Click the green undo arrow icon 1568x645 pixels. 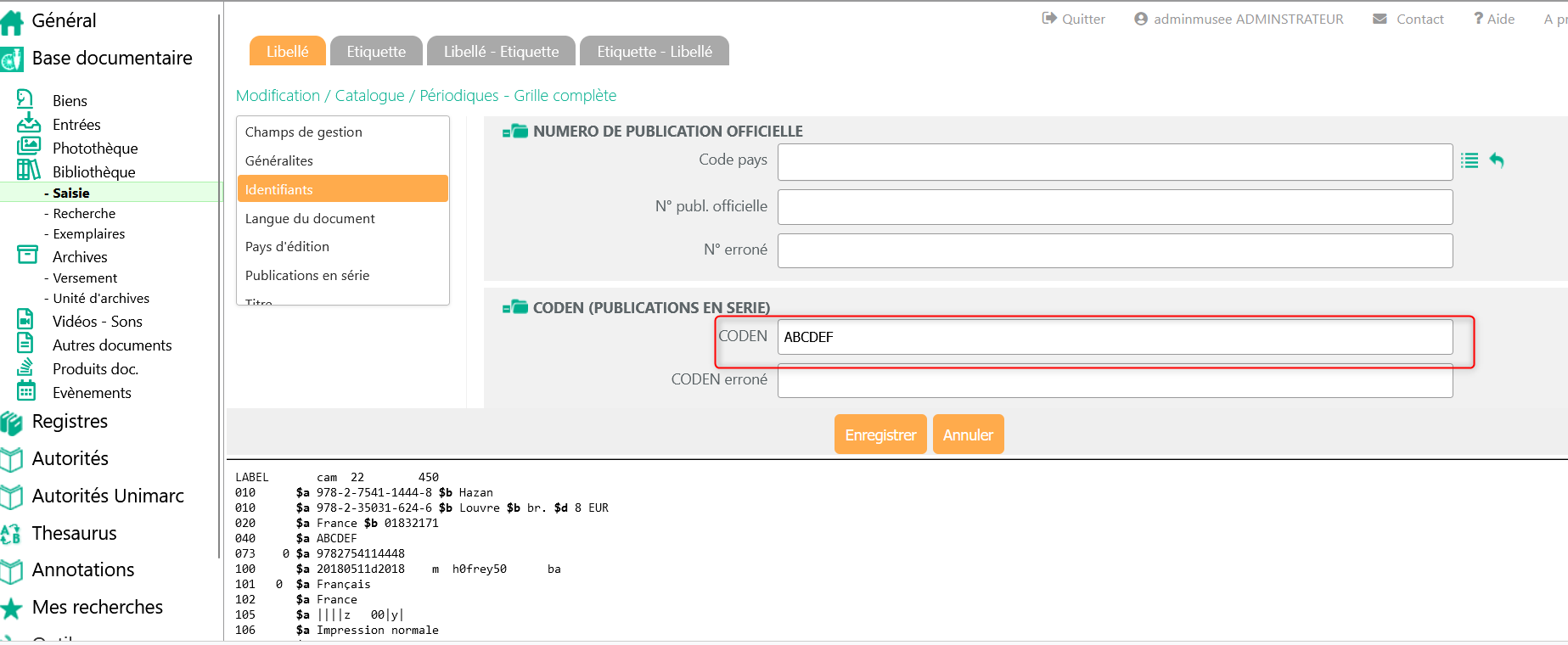(x=1497, y=160)
